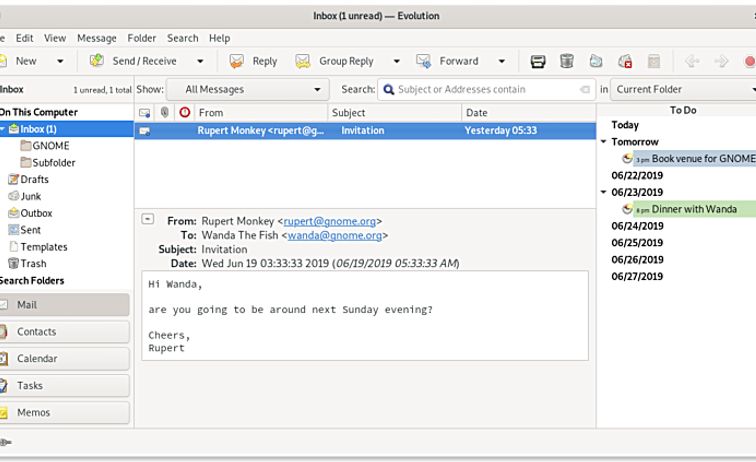Screen dimensions: 756x462
Task: Collapse the Tomorrow group in To Do
Action: [604, 142]
